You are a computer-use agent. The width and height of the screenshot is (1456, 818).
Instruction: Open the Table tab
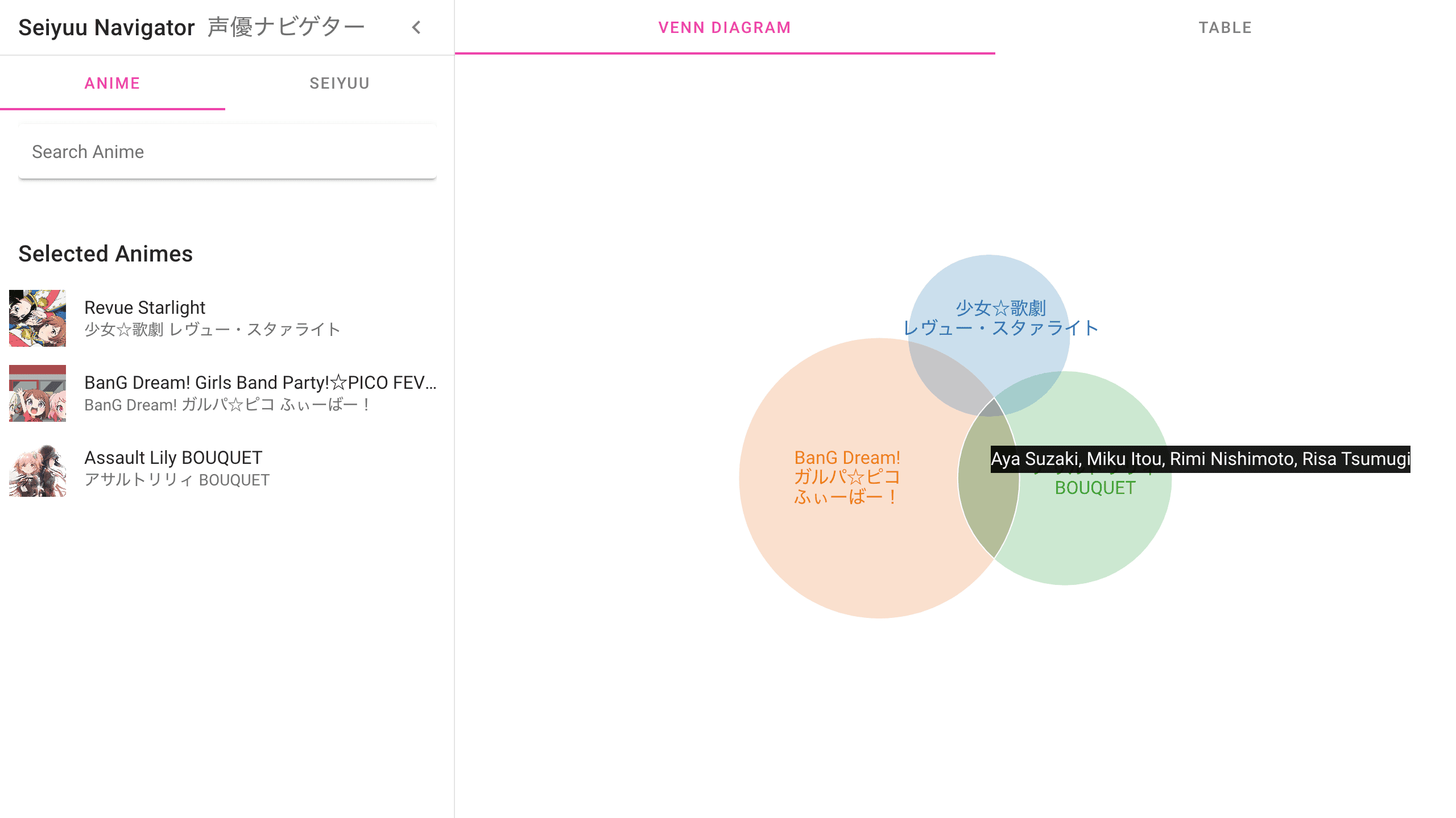1225,27
